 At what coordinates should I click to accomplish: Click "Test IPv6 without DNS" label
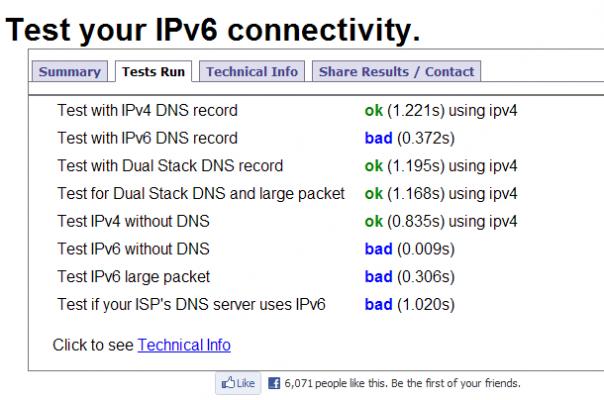coord(133,248)
